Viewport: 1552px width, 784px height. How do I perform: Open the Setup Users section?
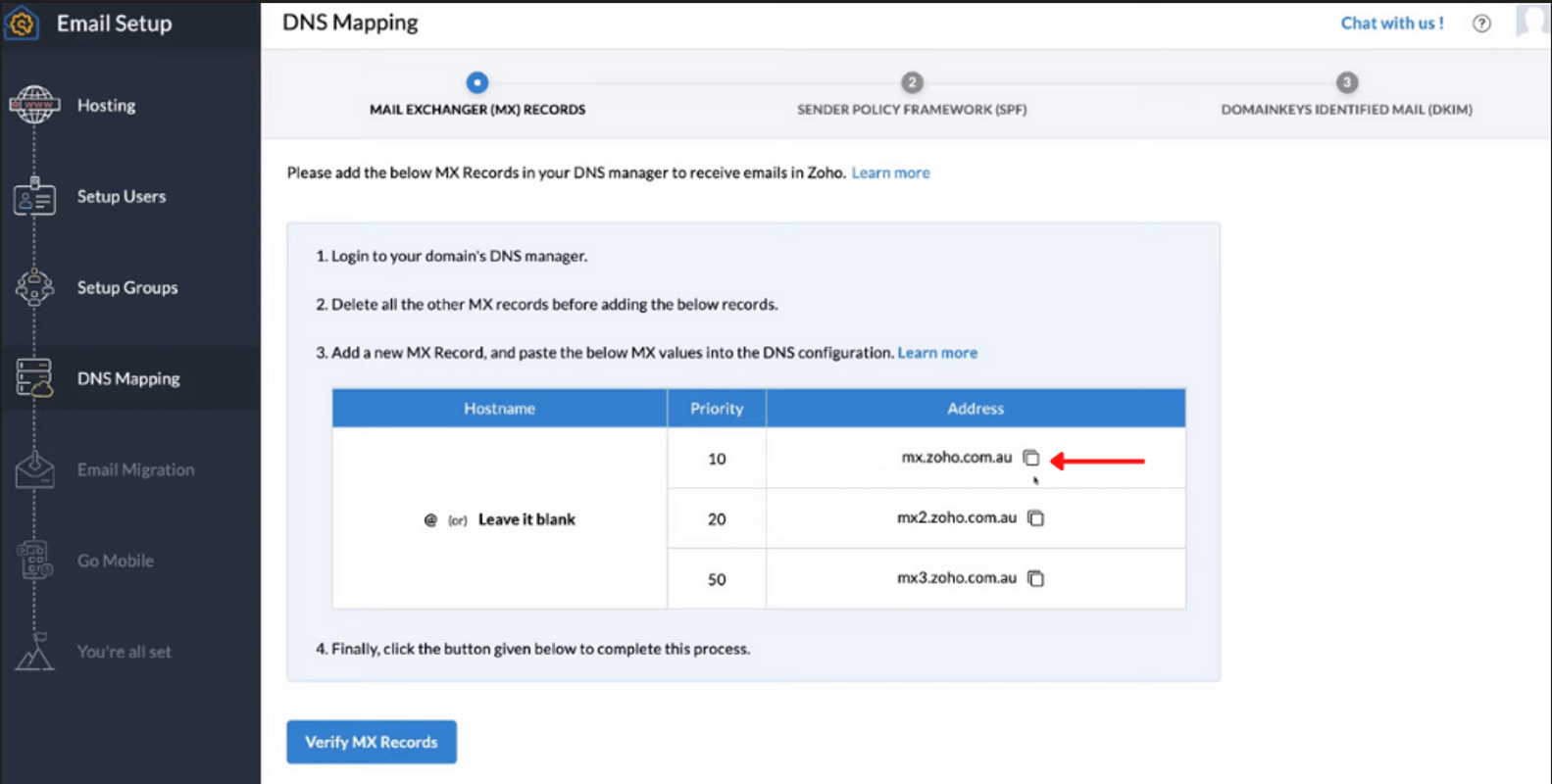(x=122, y=197)
